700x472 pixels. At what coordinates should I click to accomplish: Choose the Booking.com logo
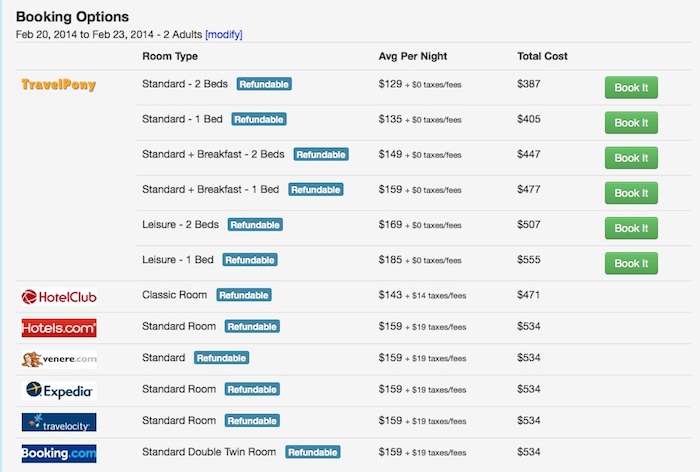tap(59, 453)
